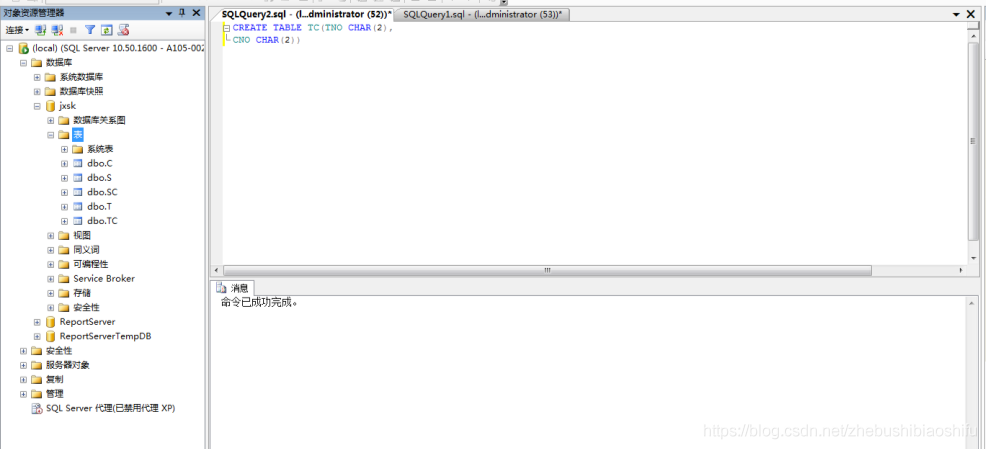Expand the 可编程性 folder
Viewport: 986px width, 449px height.
[51, 265]
